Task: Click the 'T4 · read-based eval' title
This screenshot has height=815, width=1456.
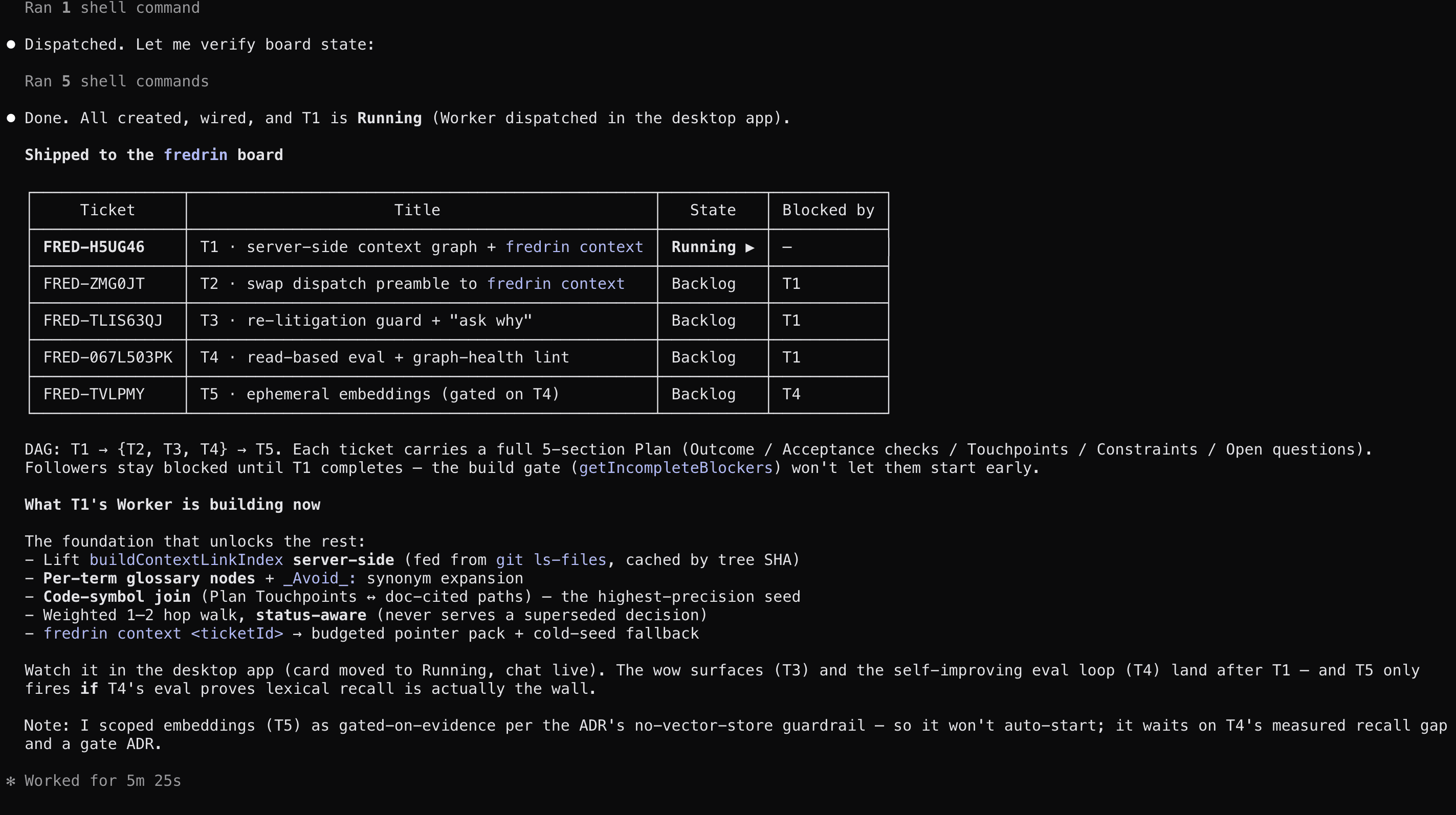Action: pyautogui.click(x=385, y=357)
